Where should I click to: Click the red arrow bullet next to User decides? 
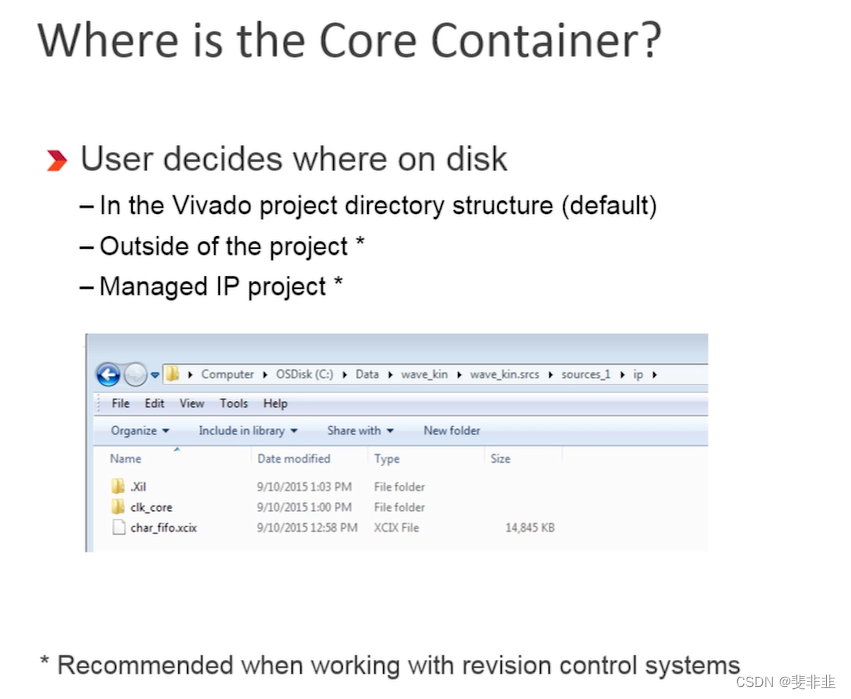tap(57, 159)
